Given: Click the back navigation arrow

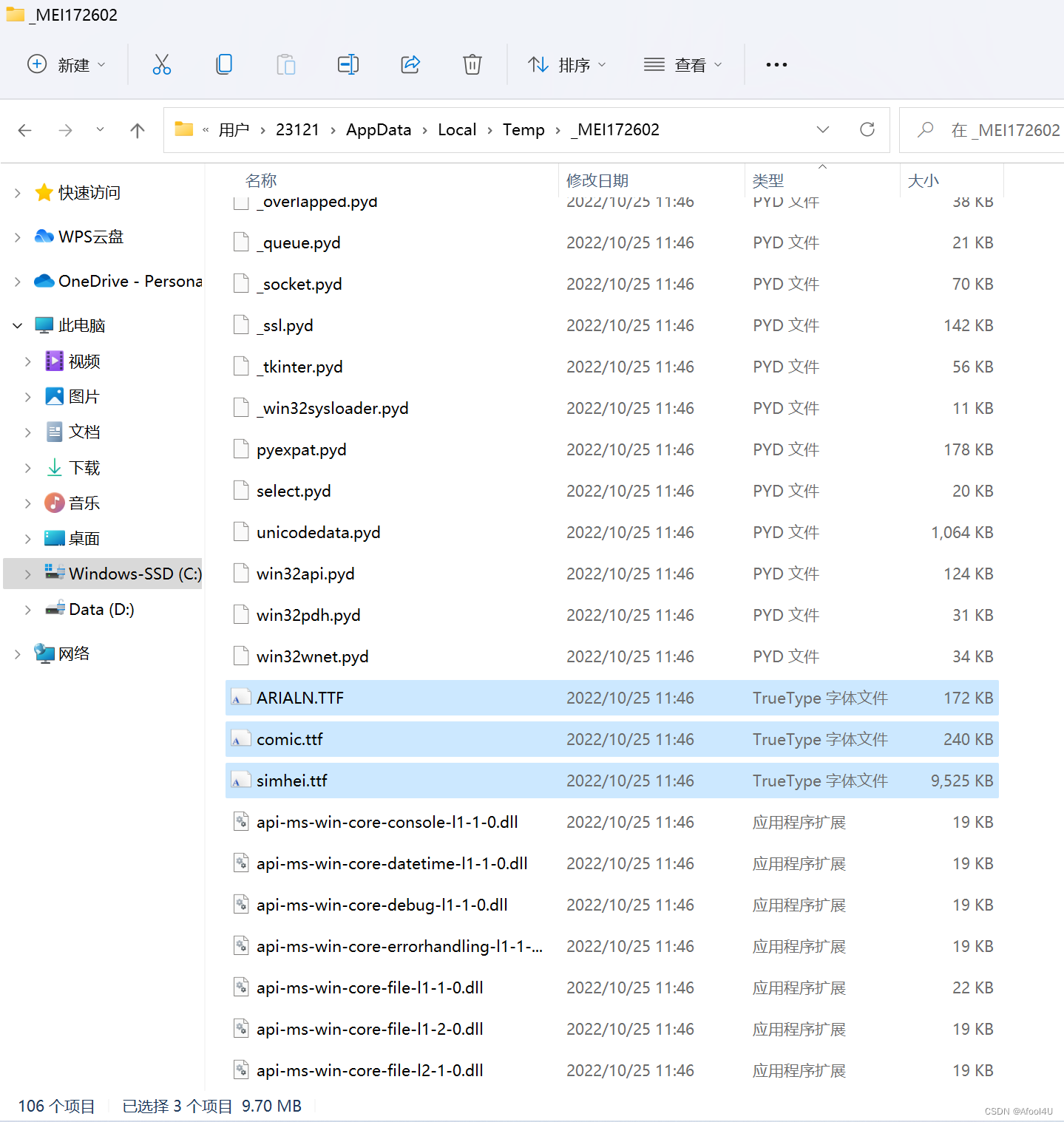Looking at the screenshot, I should [x=25, y=131].
